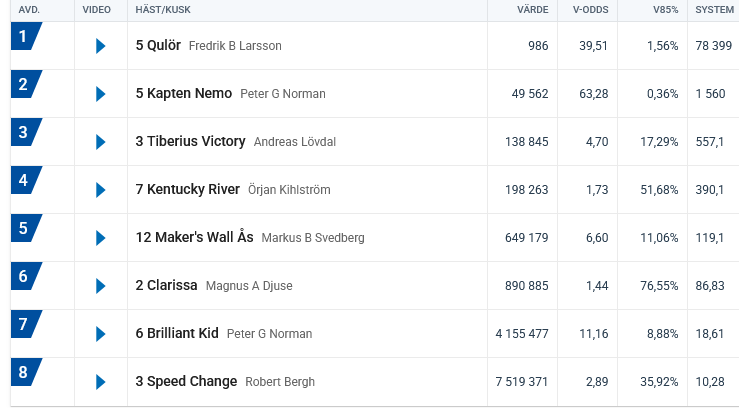Viewport: 739px width, 408px height.
Task: Open driver Örjan Kihlström's name
Action: click(289, 190)
